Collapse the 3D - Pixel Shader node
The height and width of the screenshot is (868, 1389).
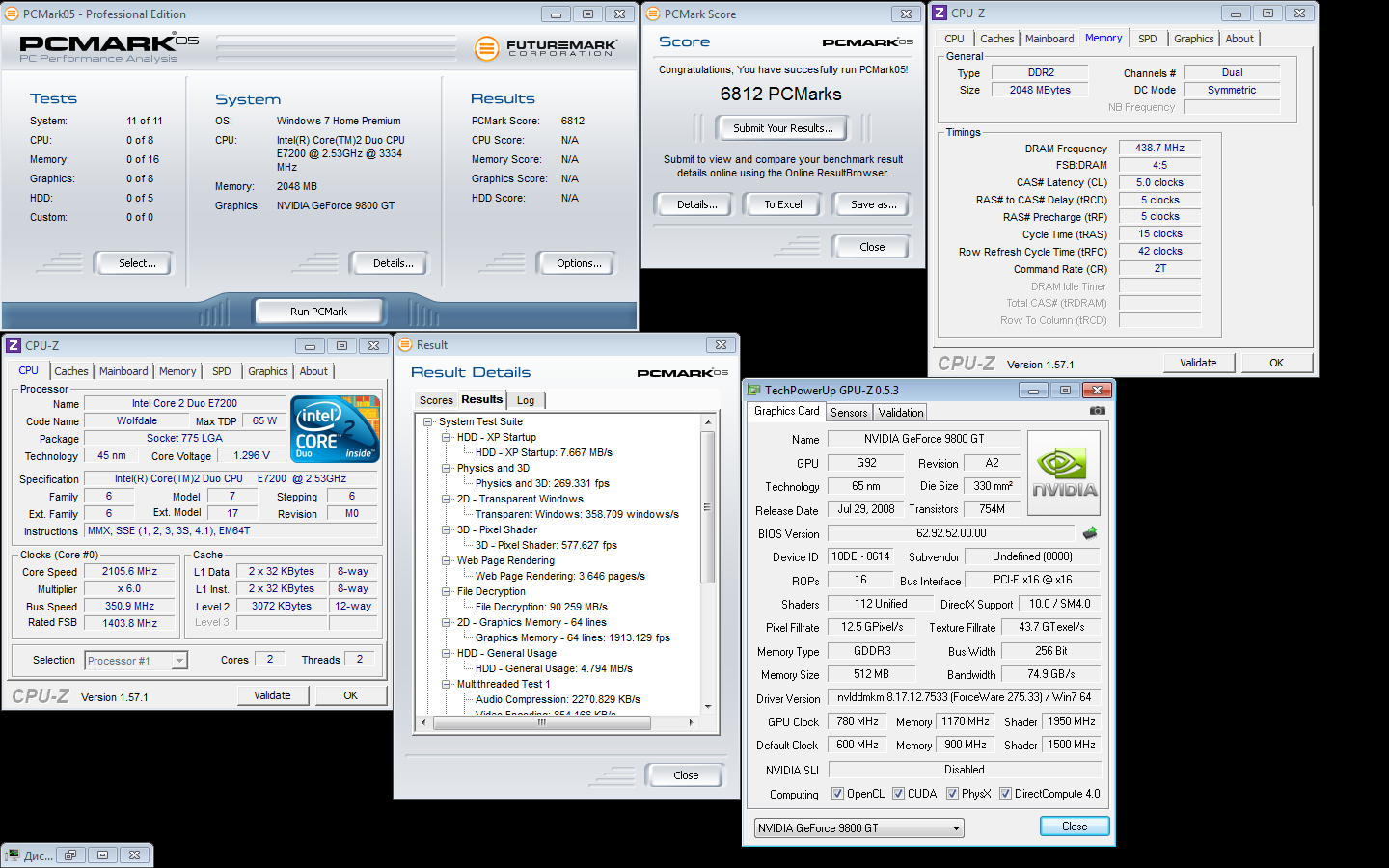click(447, 529)
